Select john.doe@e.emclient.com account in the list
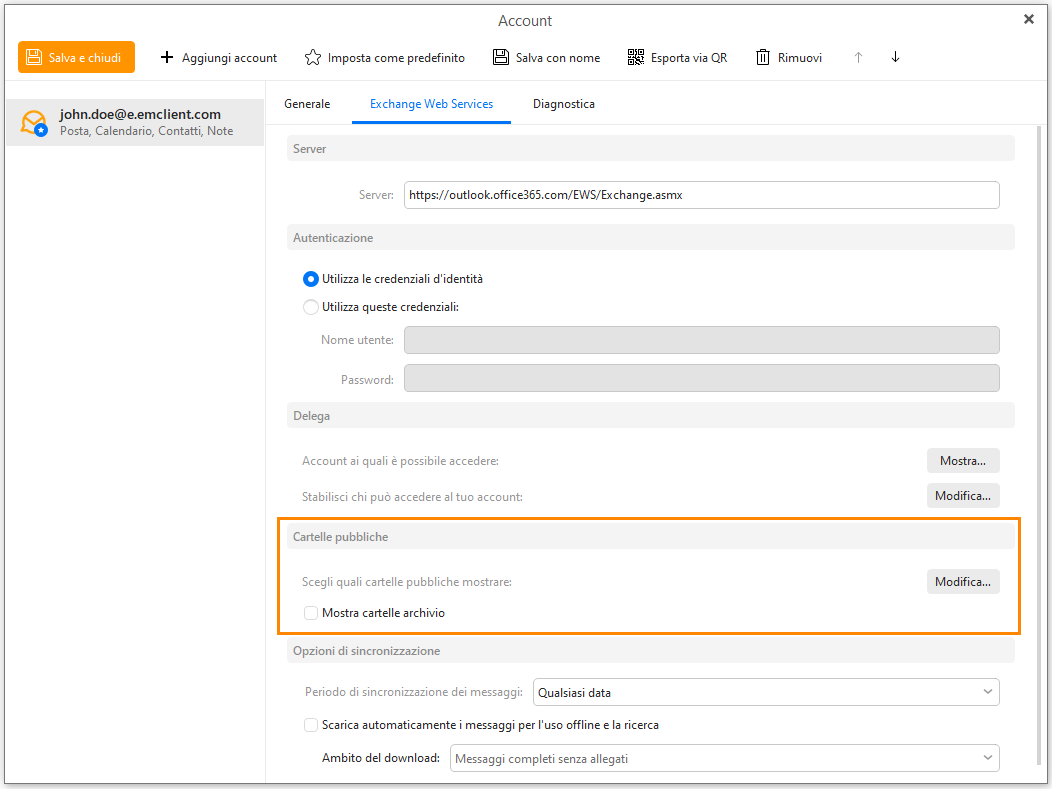The image size is (1052, 789). tap(135, 122)
